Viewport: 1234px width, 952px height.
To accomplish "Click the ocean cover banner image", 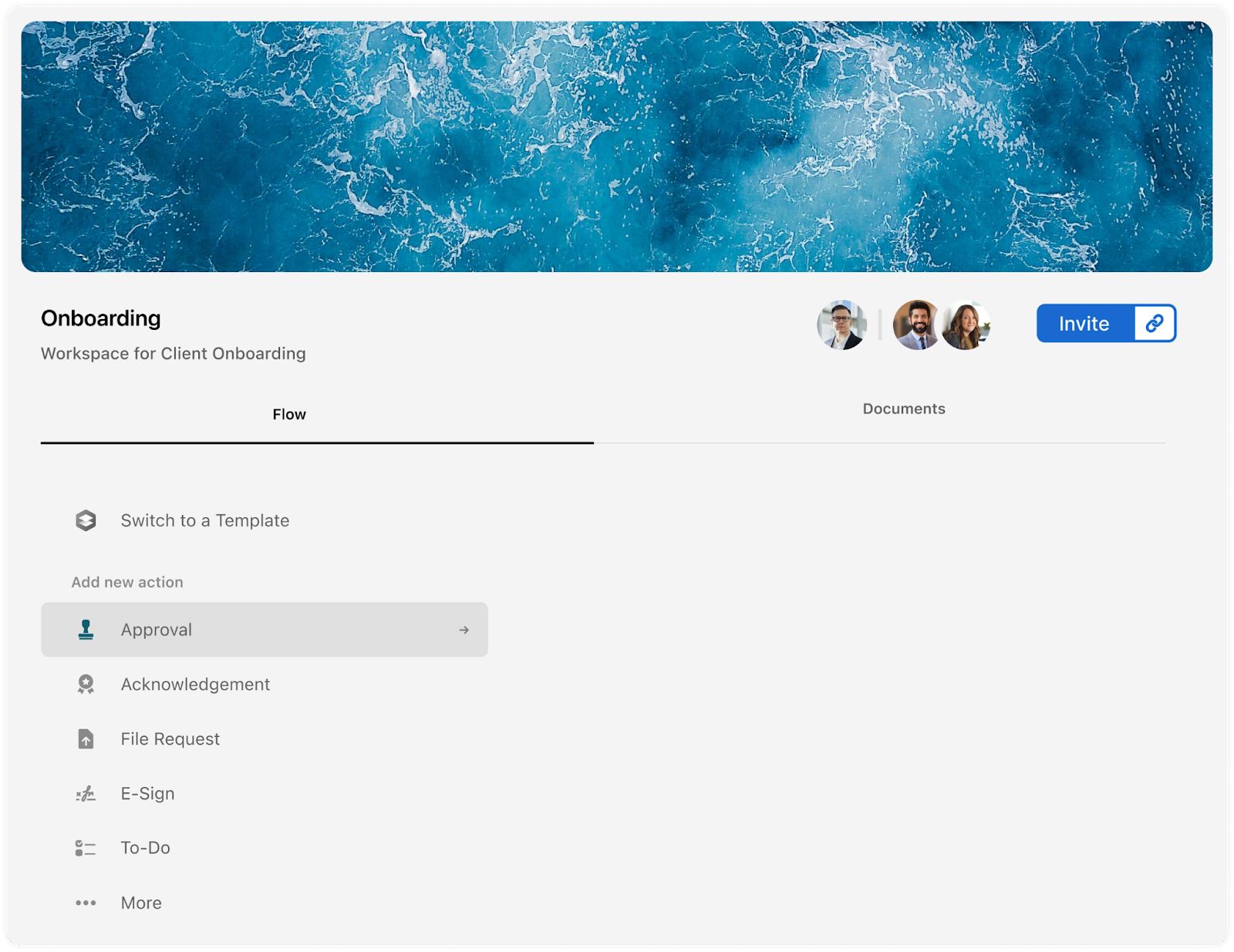I will coord(617,143).
